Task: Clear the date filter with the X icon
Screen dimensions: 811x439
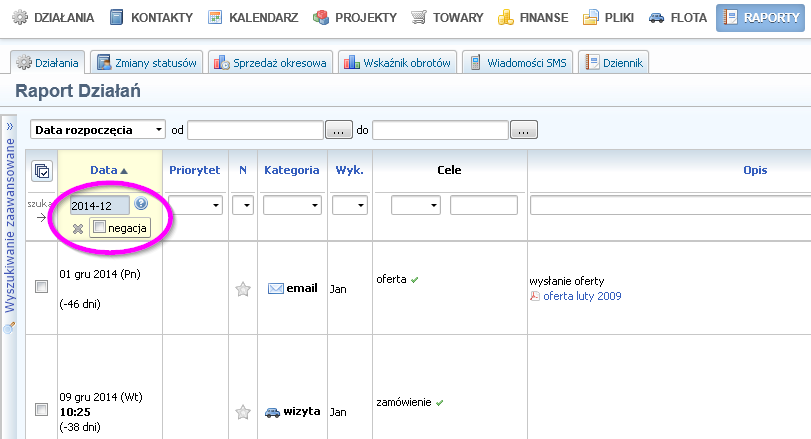Action: [x=78, y=228]
